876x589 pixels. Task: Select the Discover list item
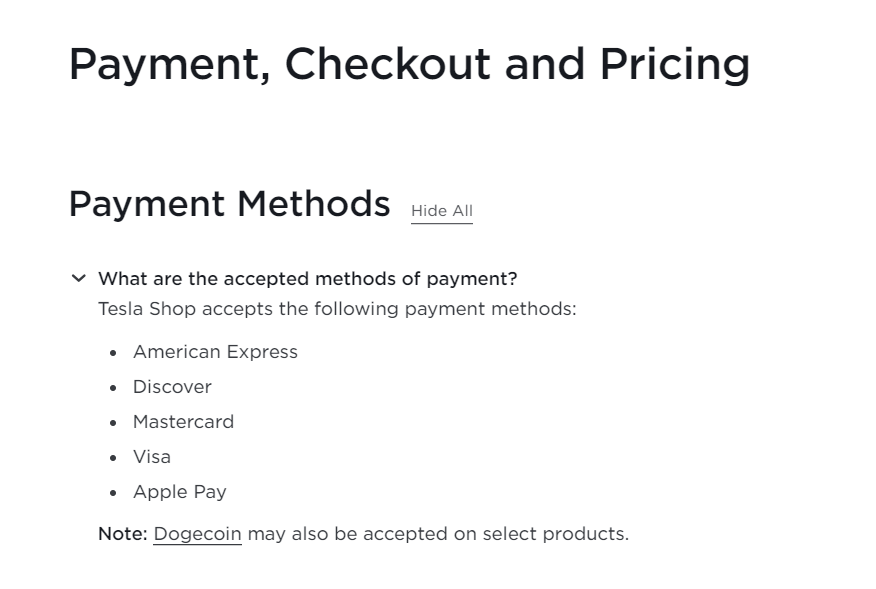click(x=172, y=387)
